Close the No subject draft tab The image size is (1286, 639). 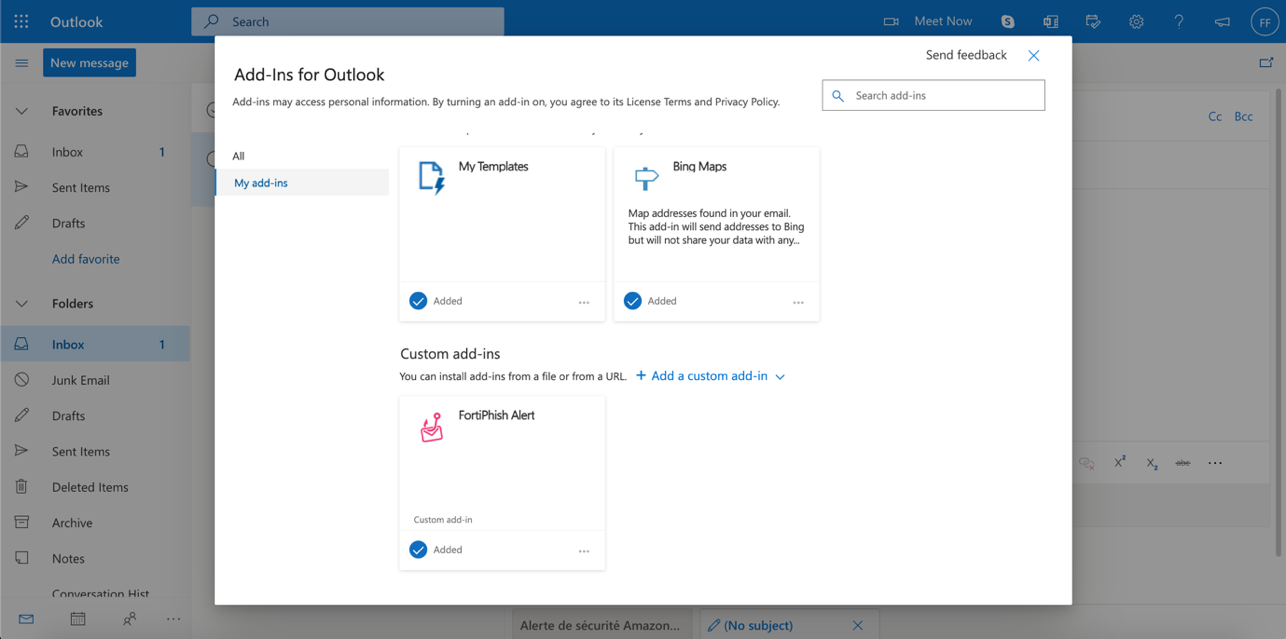[x=857, y=625]
